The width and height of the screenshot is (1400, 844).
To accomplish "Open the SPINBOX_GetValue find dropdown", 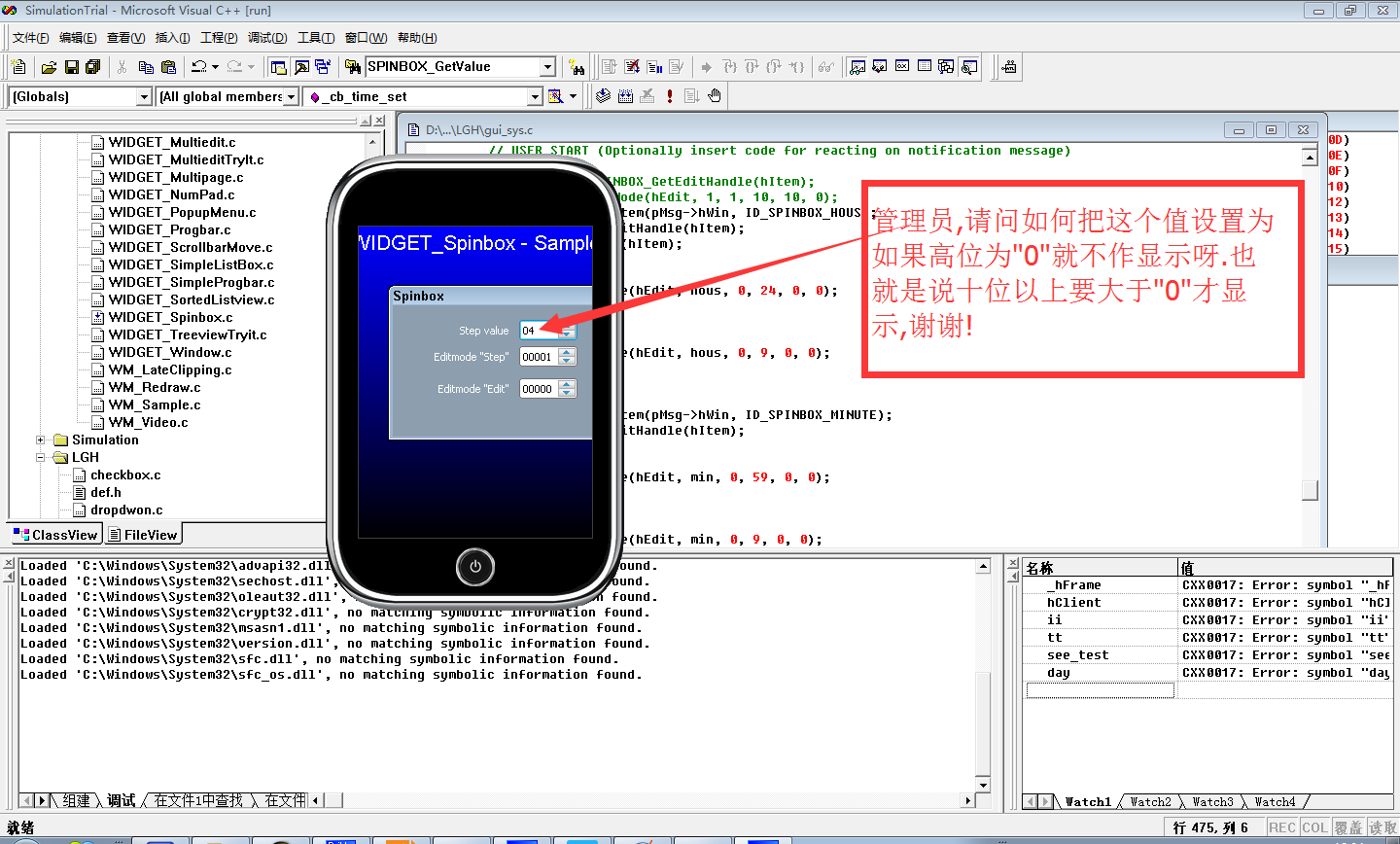I will point(548,67).
